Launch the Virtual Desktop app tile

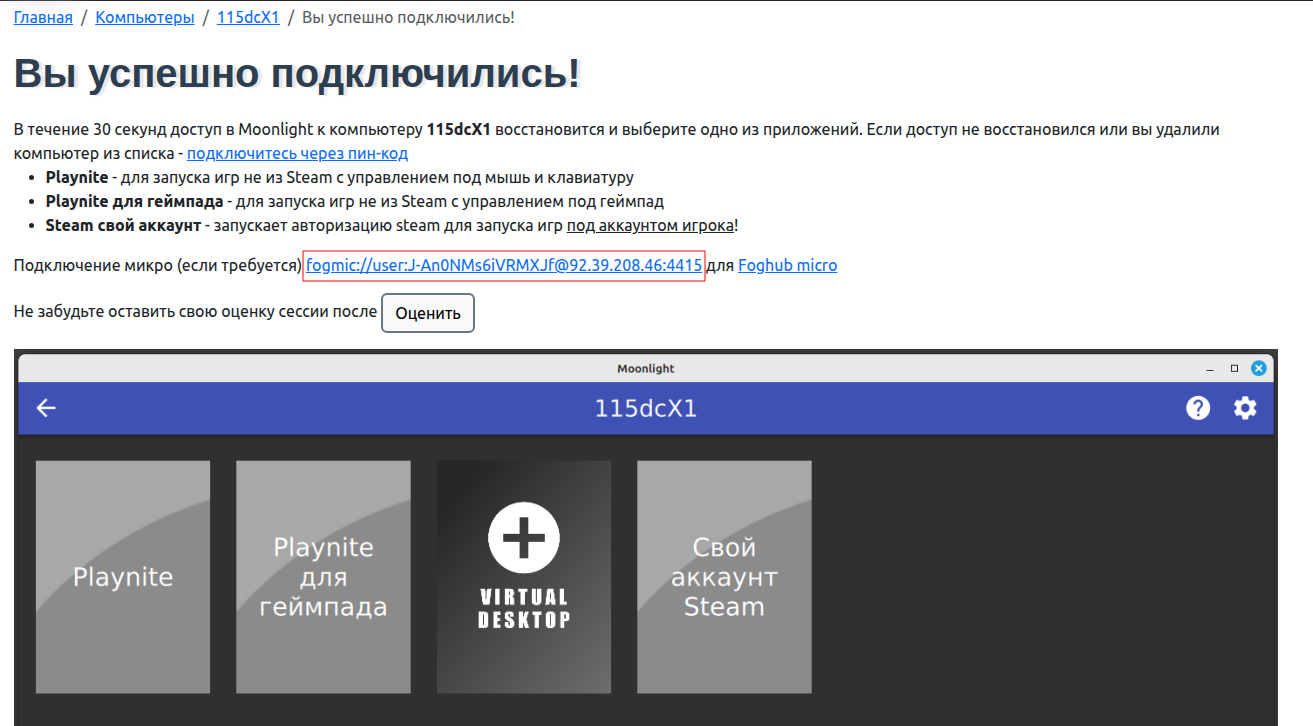pyautogui.click(x=524, y=577)
